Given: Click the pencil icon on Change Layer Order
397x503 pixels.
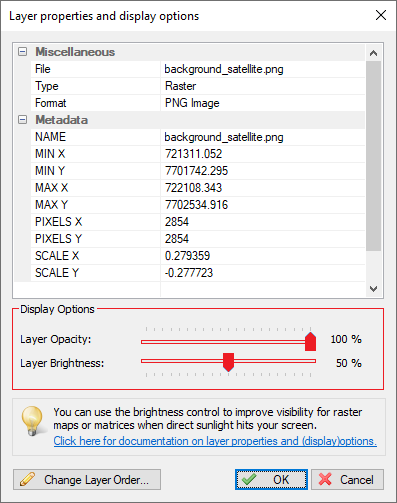Looking at the screenshot, I should point(27,479).
